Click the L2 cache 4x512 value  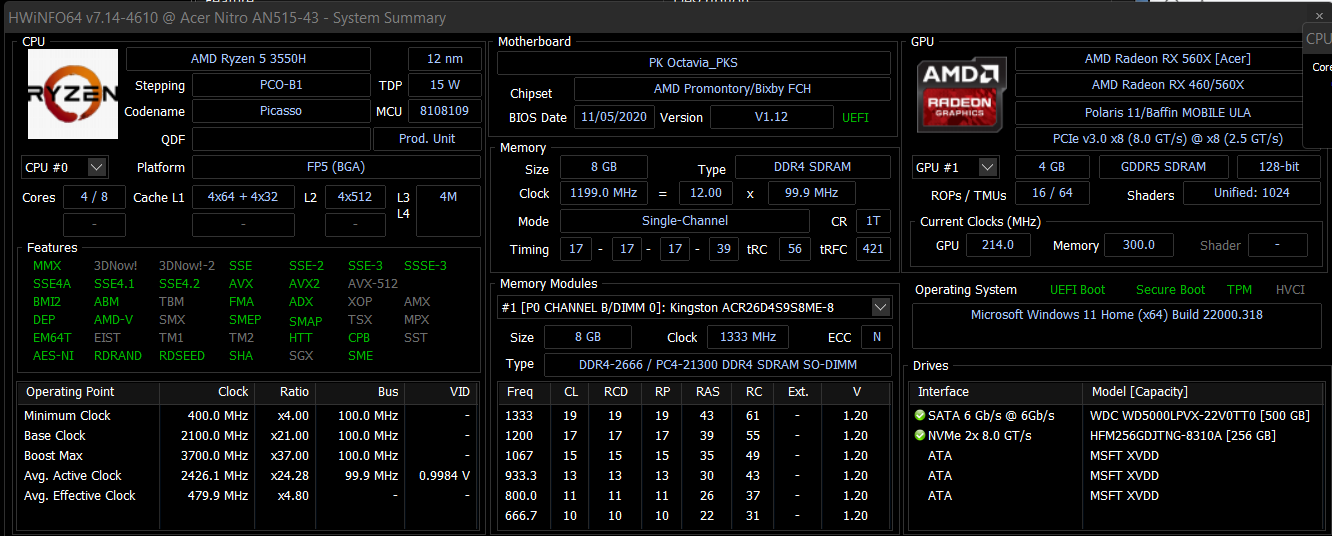(x=355, y=197)
